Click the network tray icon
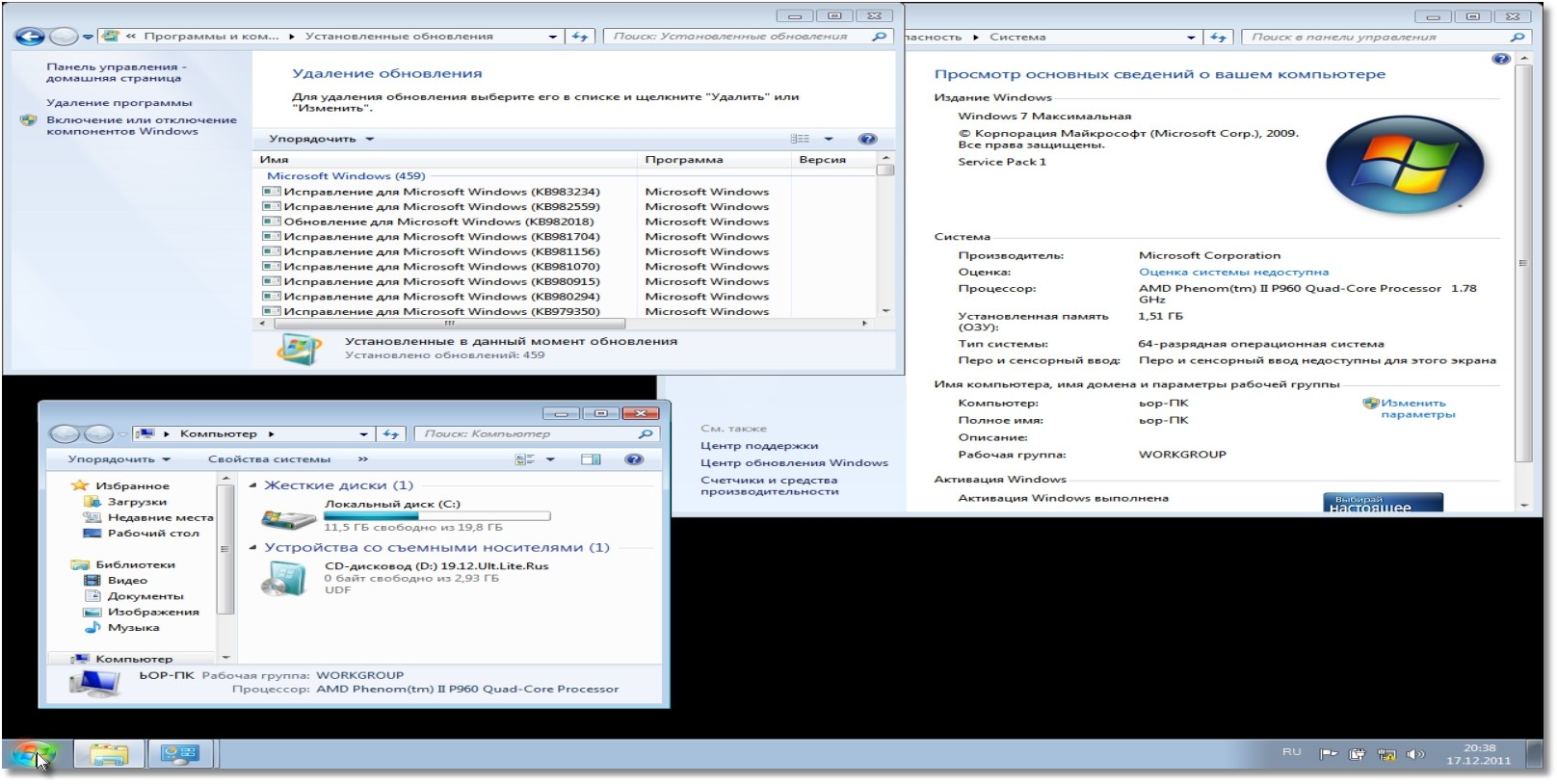Screen dimensions: 1557x784 pos(1386,754)
